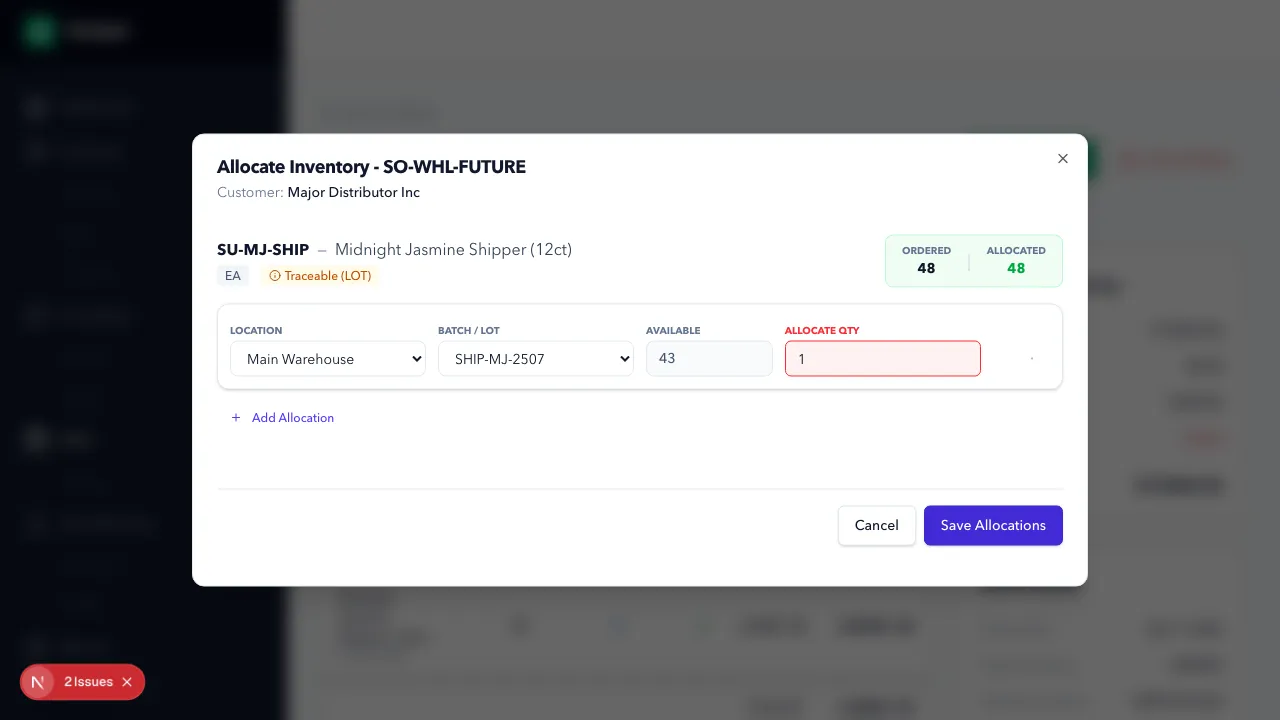Click the green company logo in the sidebar header
The width and height of the screenshot is (1280, 720).
(x=39, y=31)
